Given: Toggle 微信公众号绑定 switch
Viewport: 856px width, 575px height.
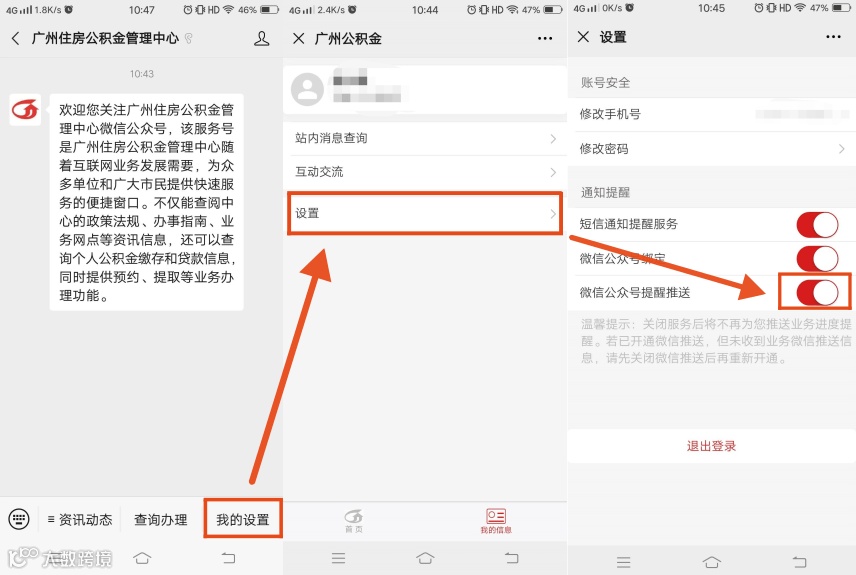Looking at the screenshot, I should (817, 258).
